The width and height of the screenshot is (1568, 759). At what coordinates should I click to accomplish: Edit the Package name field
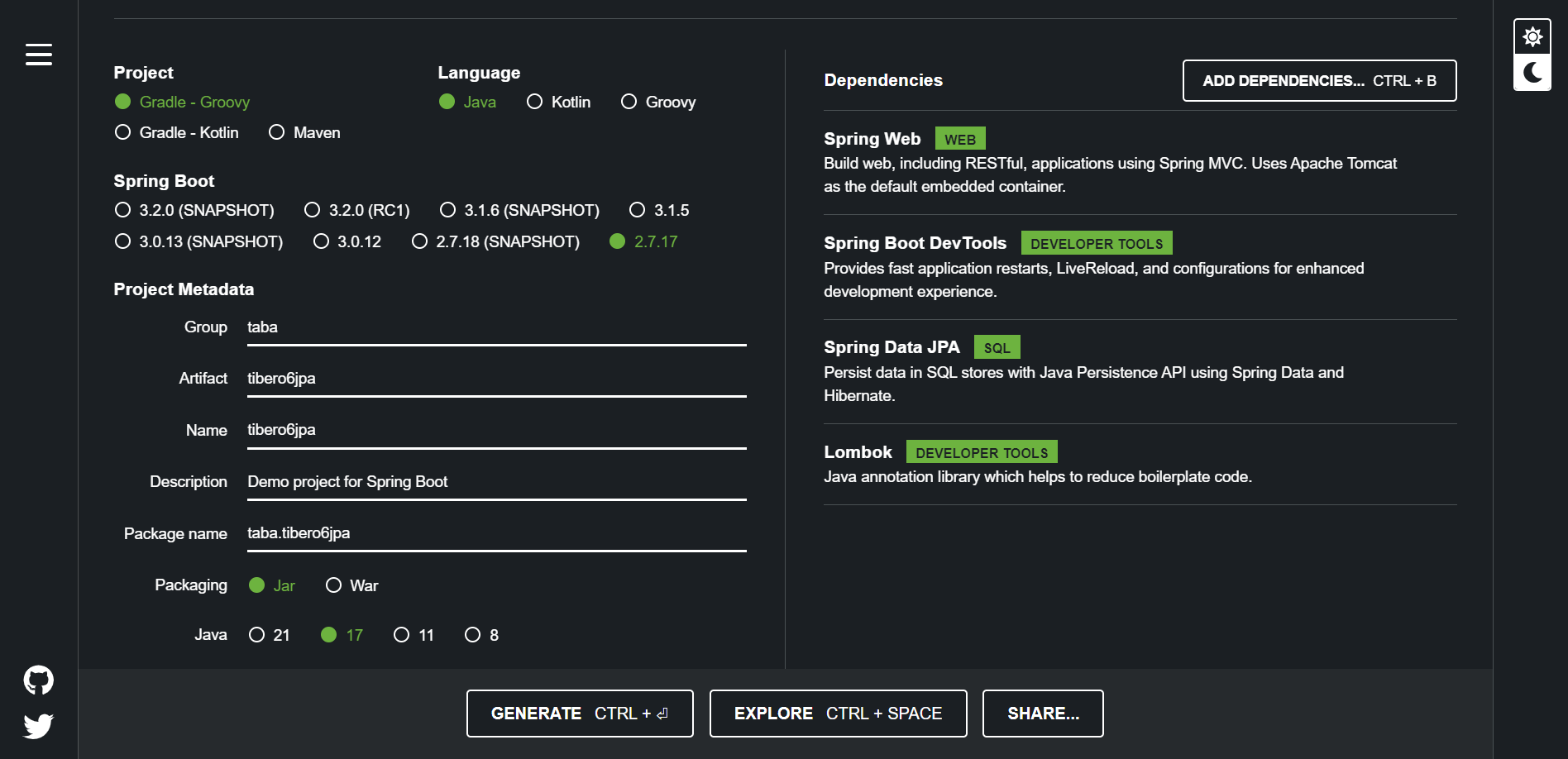(496, 533)
